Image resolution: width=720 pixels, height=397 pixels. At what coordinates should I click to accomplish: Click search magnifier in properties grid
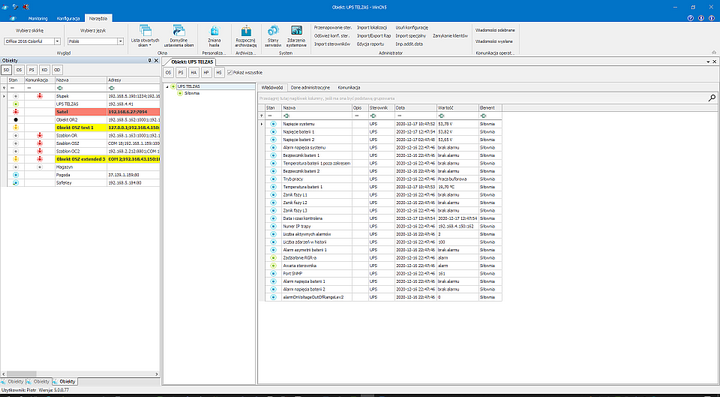coord(712,98)
